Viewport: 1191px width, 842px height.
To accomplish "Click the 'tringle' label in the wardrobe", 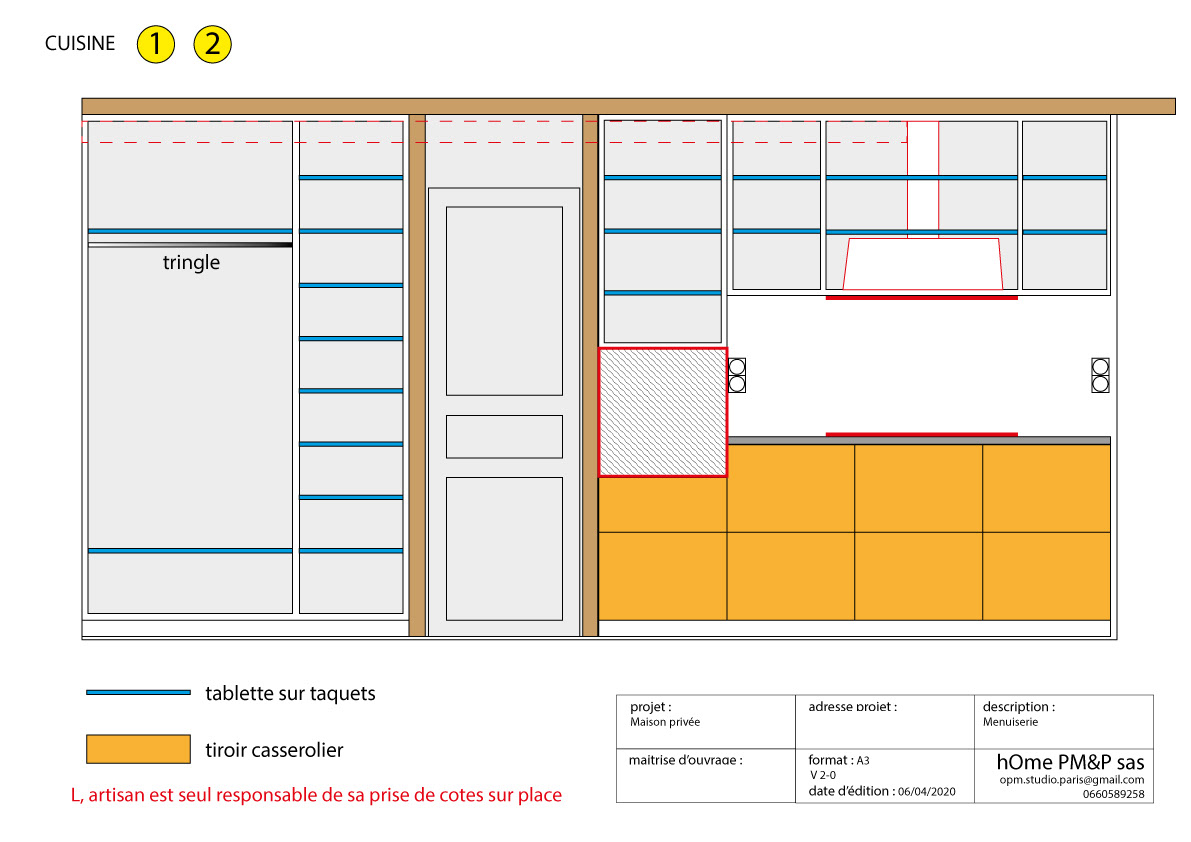I will point(191,262).
